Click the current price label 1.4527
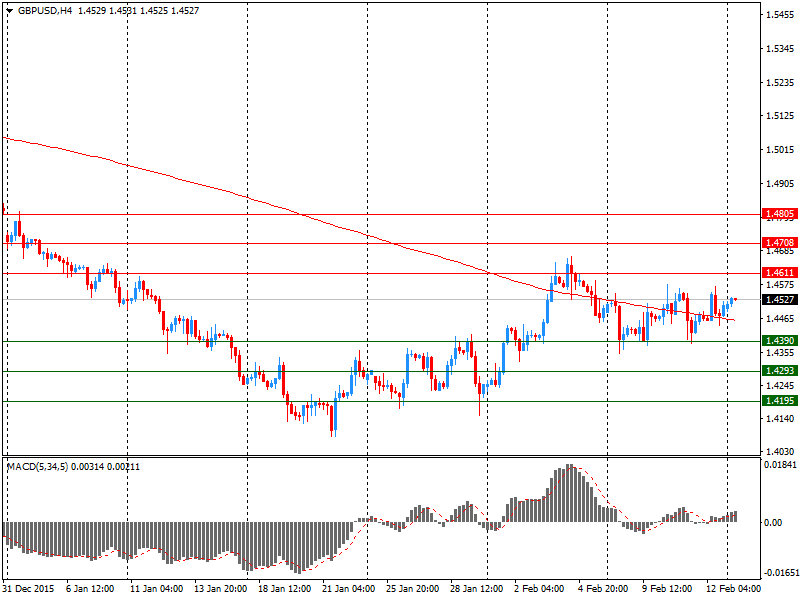This screenshot has height=600, width=800. [780, 299]
